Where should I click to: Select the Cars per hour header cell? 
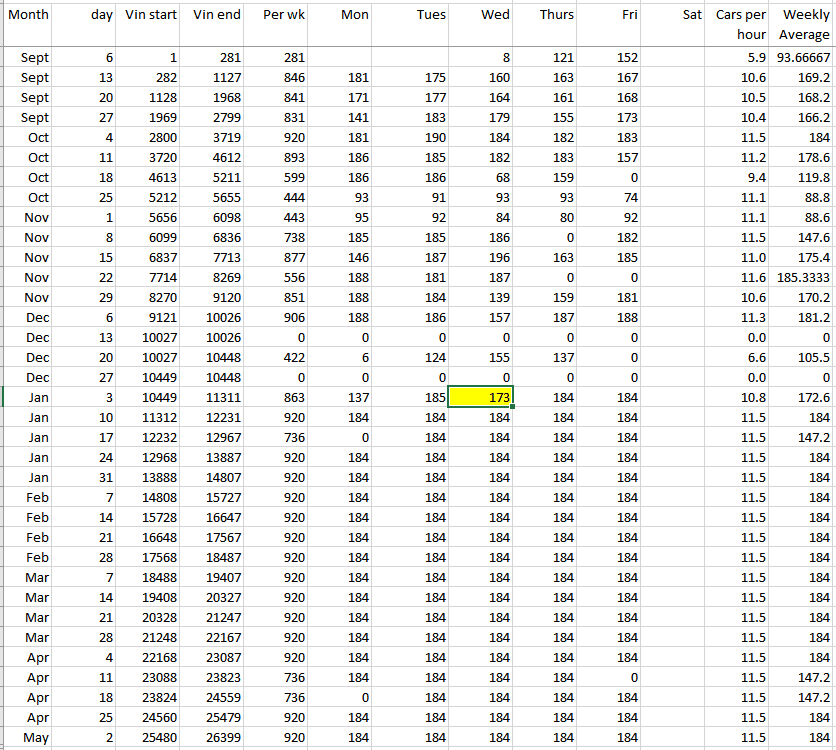[741, 24]
